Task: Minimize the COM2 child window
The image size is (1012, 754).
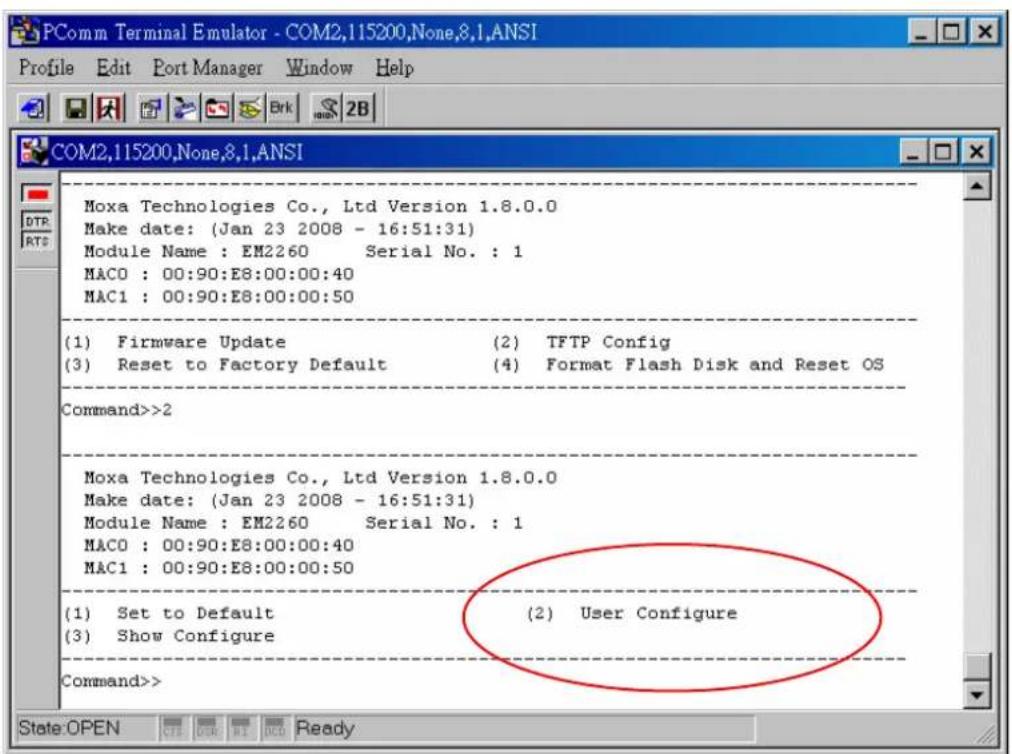Action: [x=912, y=152]
